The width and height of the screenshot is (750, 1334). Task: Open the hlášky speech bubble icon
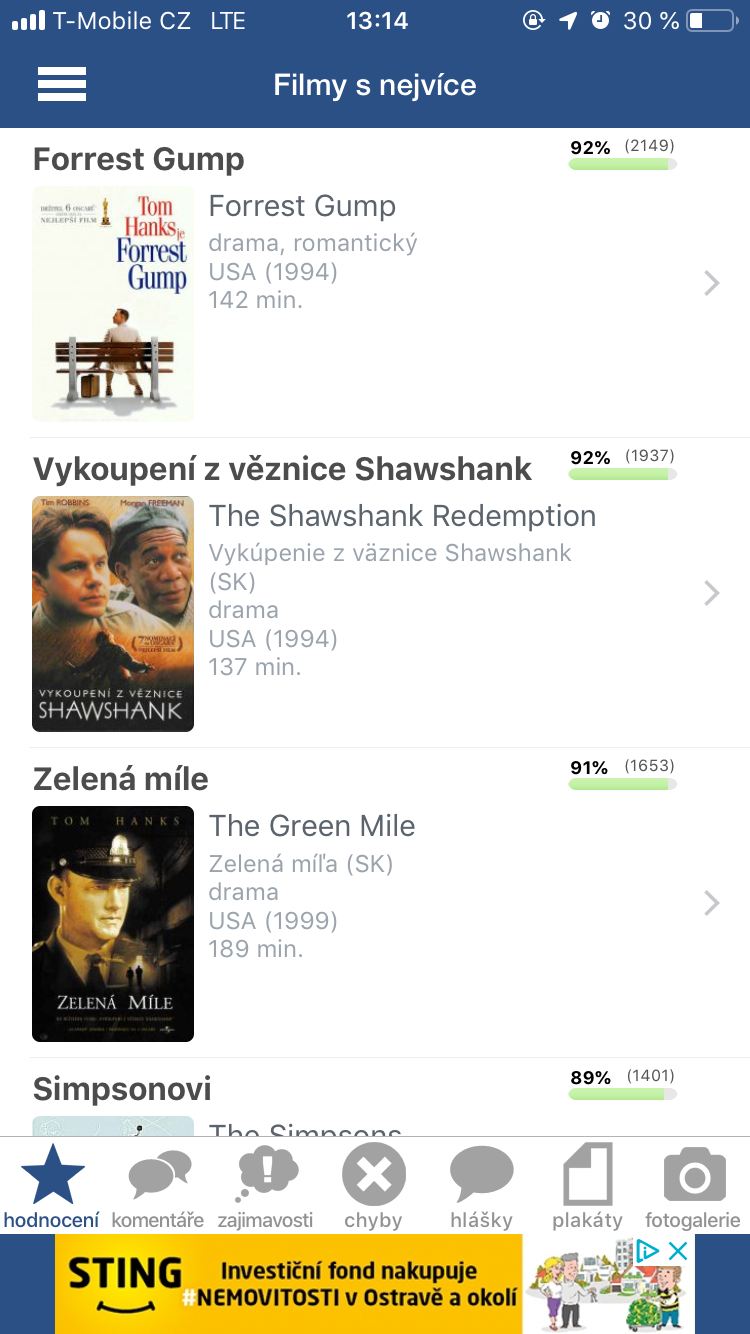pyautogui.click(x=481, y=1175)
